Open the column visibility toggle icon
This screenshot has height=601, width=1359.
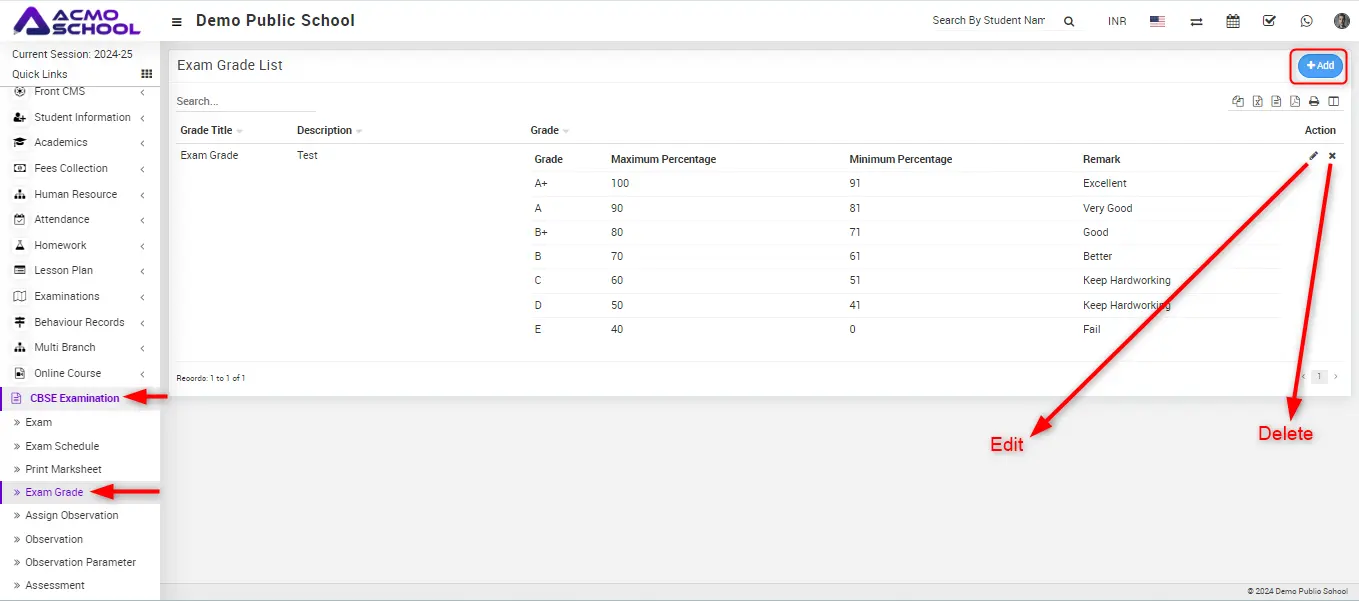point(1334,101)
